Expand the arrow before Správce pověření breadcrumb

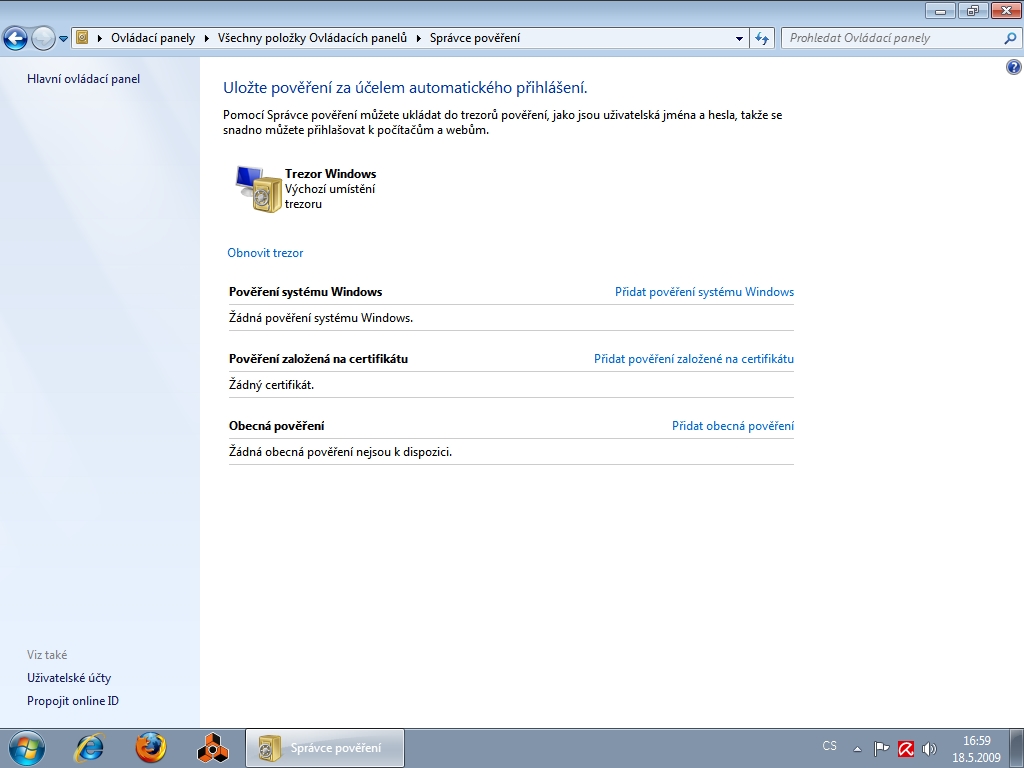pyautogui.click(x=419, y=39)
